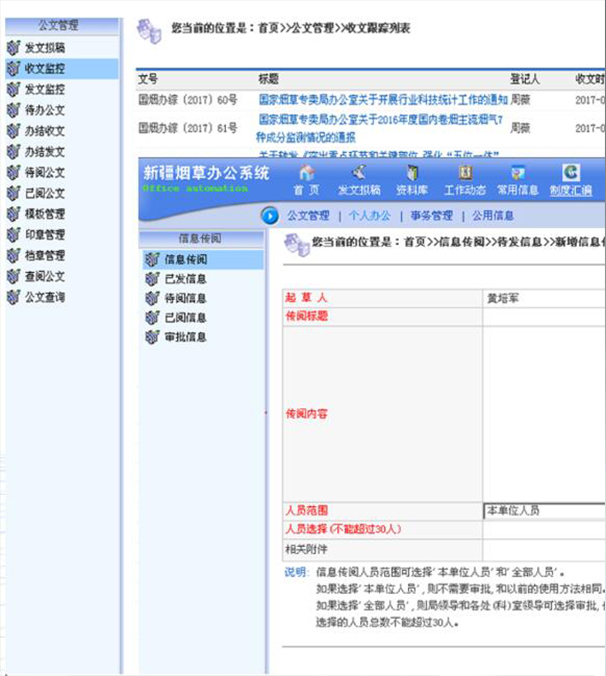Screen dimensions: 606x676
Task: Click the 常用信息 toolbar icon
Action: (x=518, y=172)
